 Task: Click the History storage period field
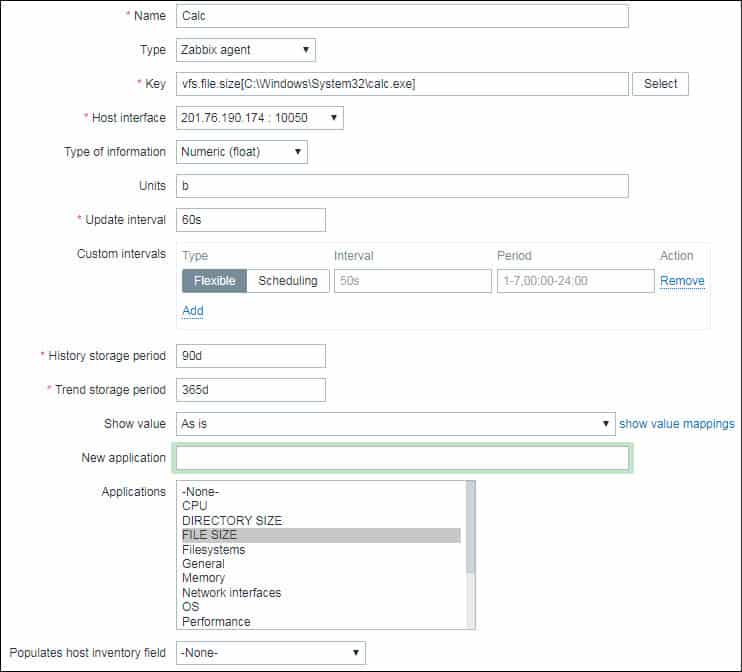click(251, 356)
